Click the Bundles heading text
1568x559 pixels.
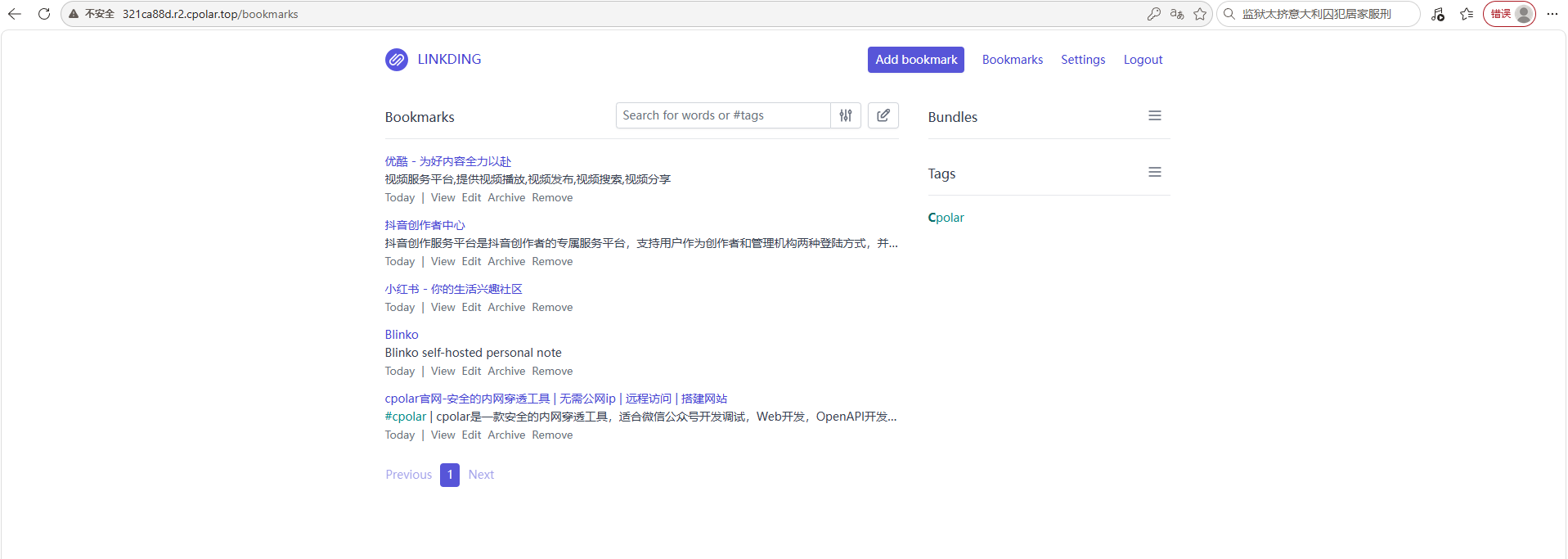pos(953,117)
